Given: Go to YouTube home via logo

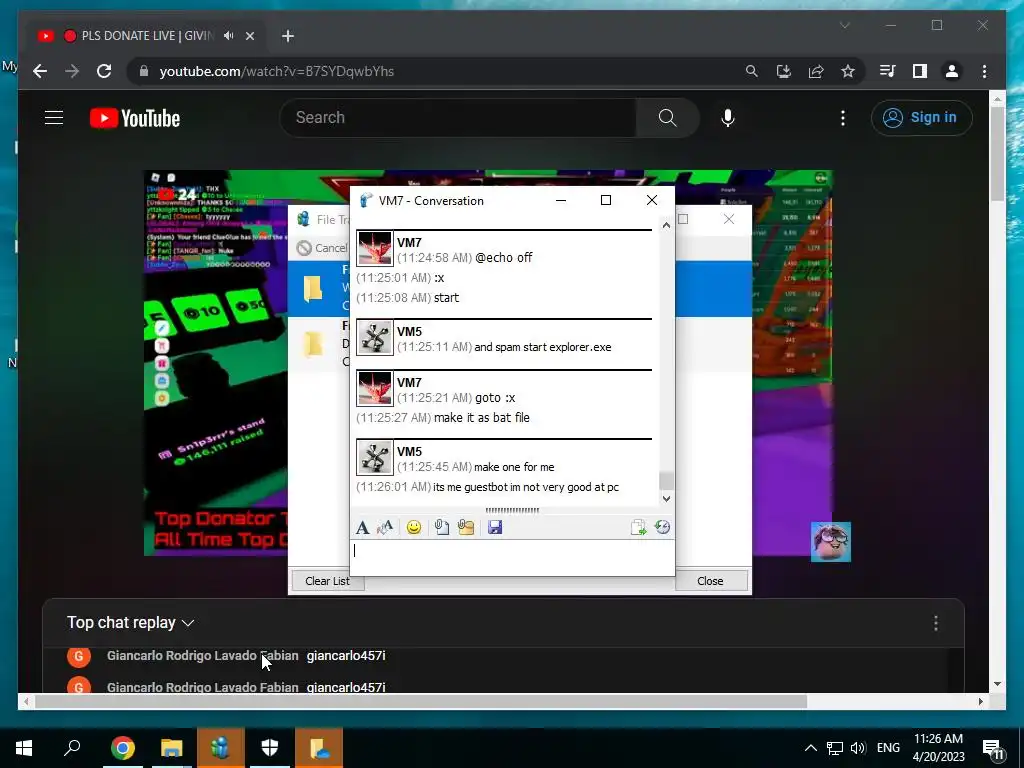Looking at the screenshot, I should pos(135,118).
